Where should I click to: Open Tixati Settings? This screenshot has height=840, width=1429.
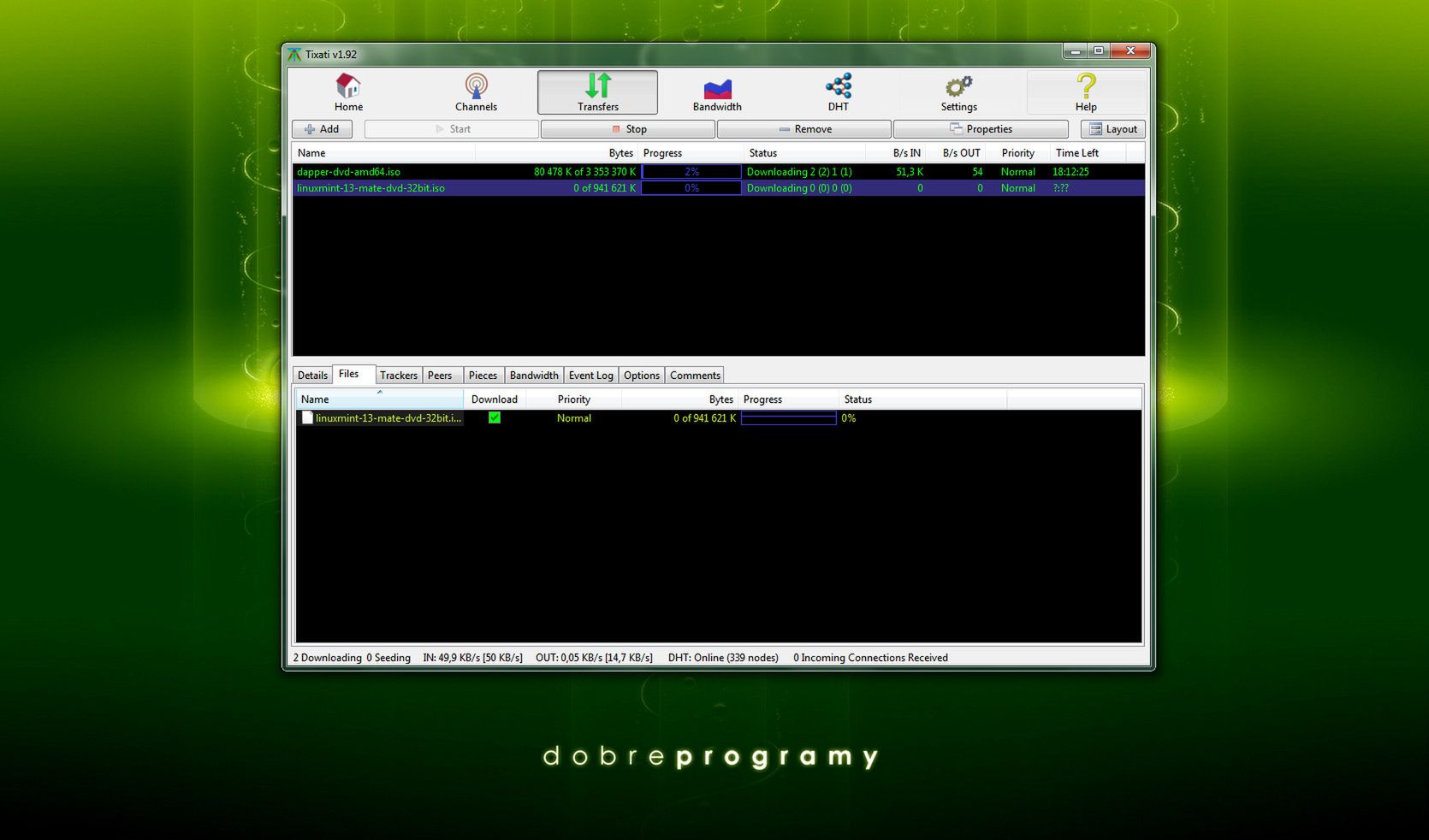[958, 92]
